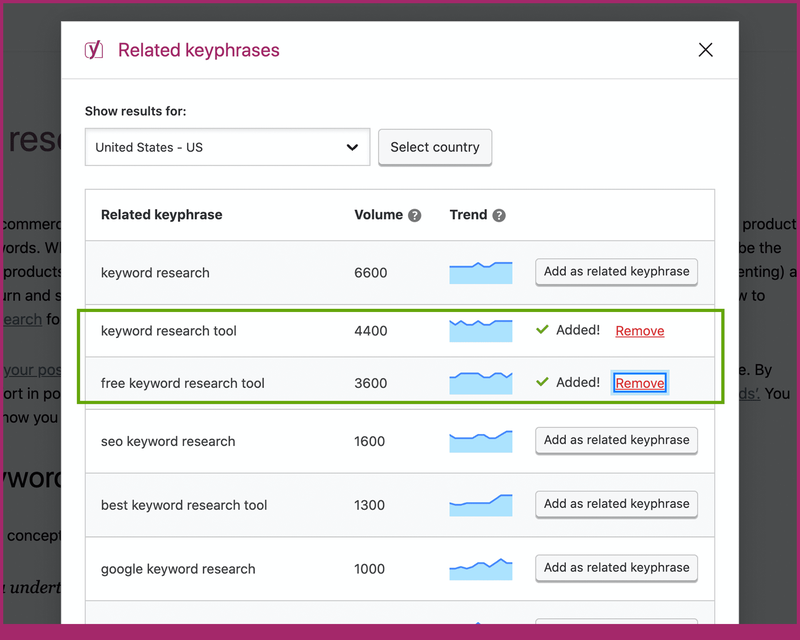The height and width of the screenshot is (640, 800).
Task: Add 'keyword research' as related keyphrase
Action: pyautogui.click(x=616, y=272)
